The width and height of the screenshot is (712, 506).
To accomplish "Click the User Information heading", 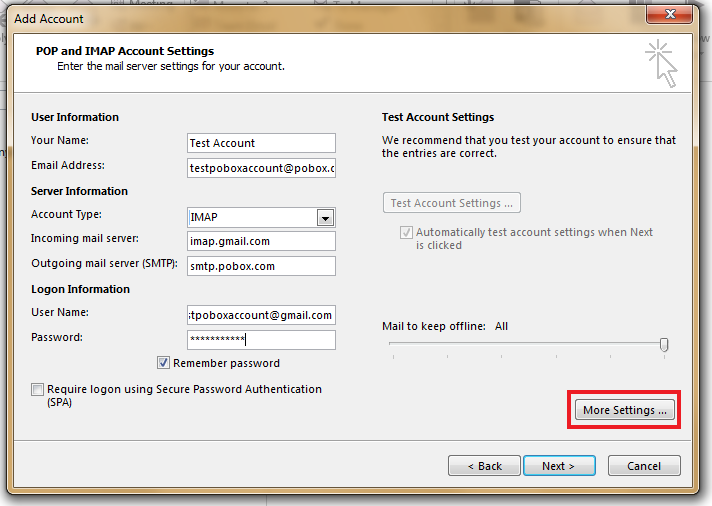I will pos(75,117).
